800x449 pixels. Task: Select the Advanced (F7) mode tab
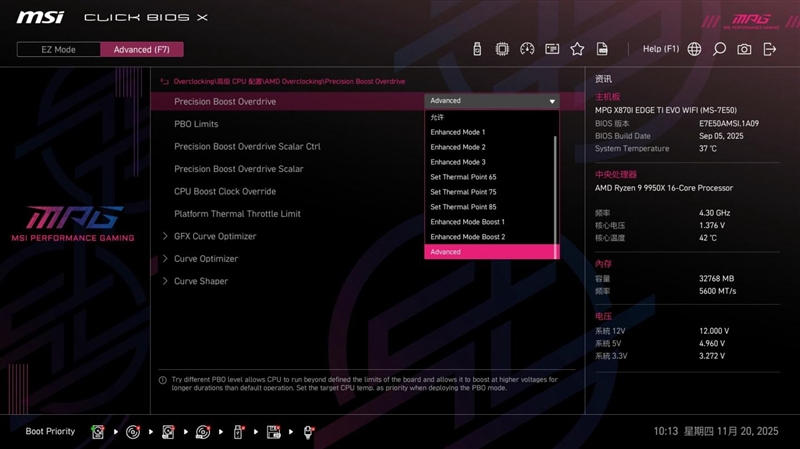pos(142,49)
